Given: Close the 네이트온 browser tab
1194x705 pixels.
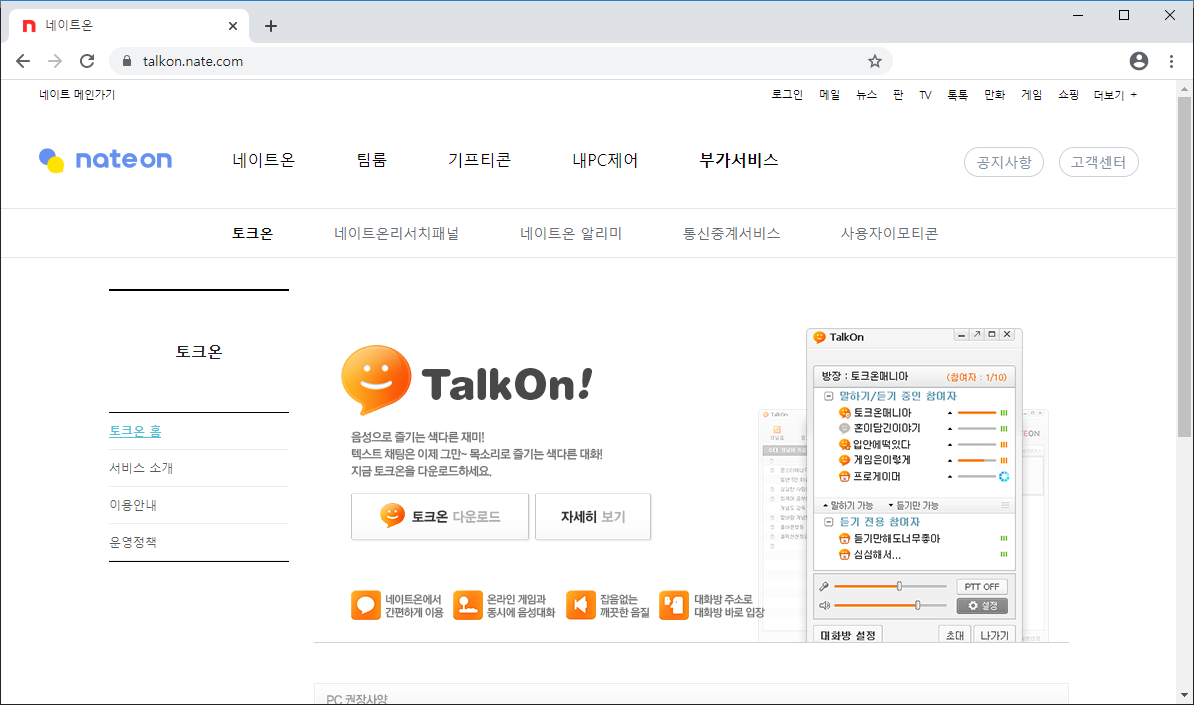Looking at the screenshot, I should point(233,26).
